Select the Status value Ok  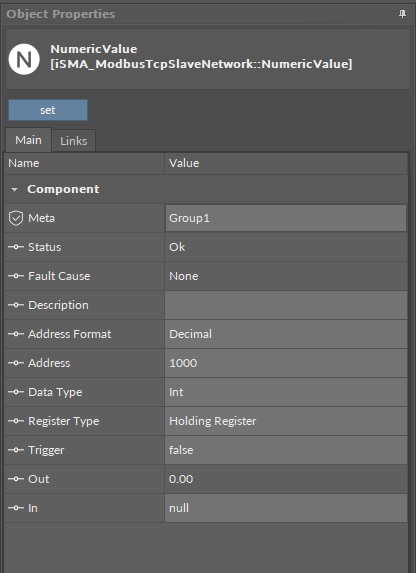tap(177, 247)
